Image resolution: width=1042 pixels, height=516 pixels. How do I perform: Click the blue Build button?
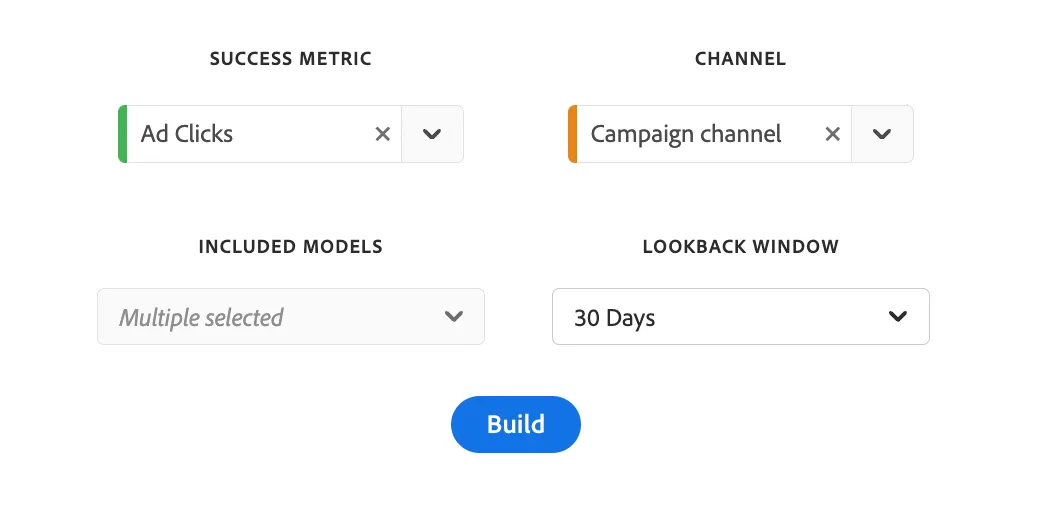[516, 424]
